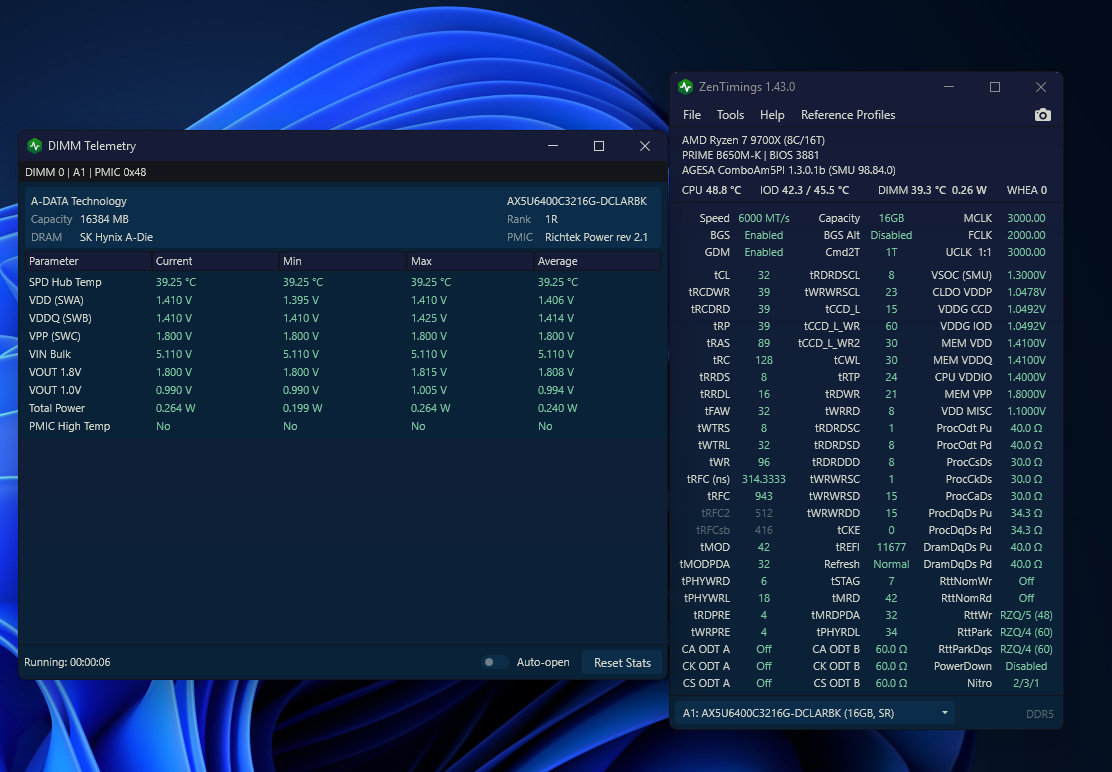Click the AGESA ComboAm5PI version text
This screenshot has height=772, width=1112.
coord(789,170)
